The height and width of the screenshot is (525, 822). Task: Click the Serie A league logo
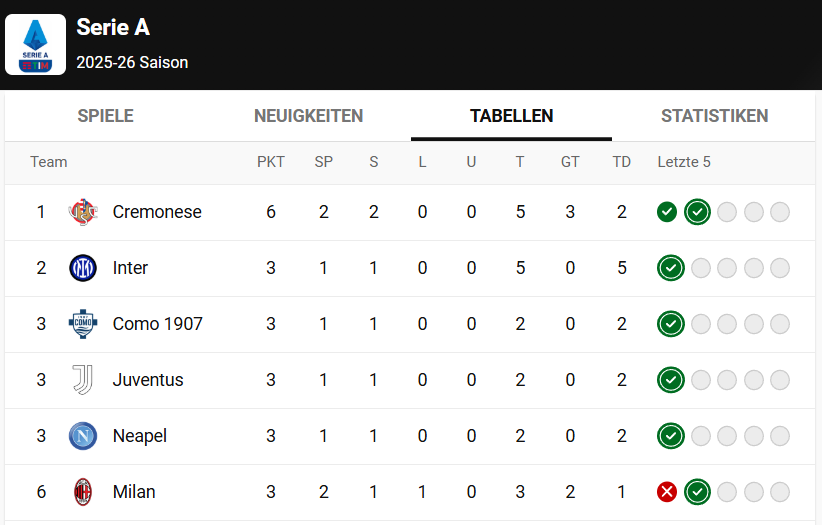(36, 45)
